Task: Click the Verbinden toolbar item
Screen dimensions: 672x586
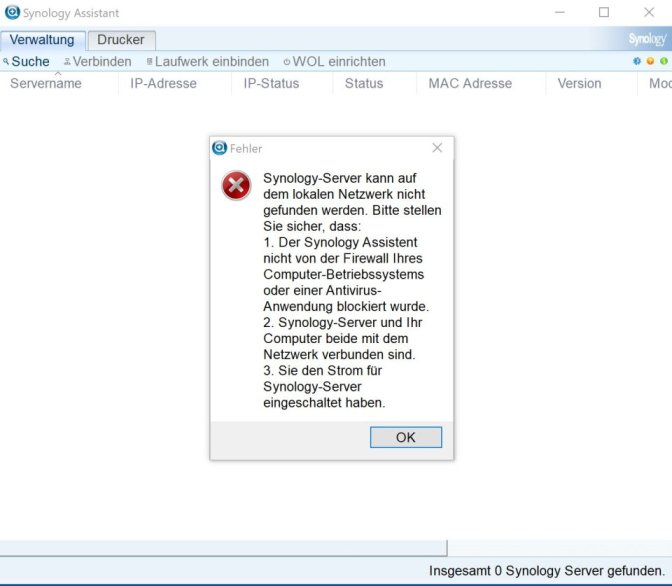Action: (x=98, y=61)
